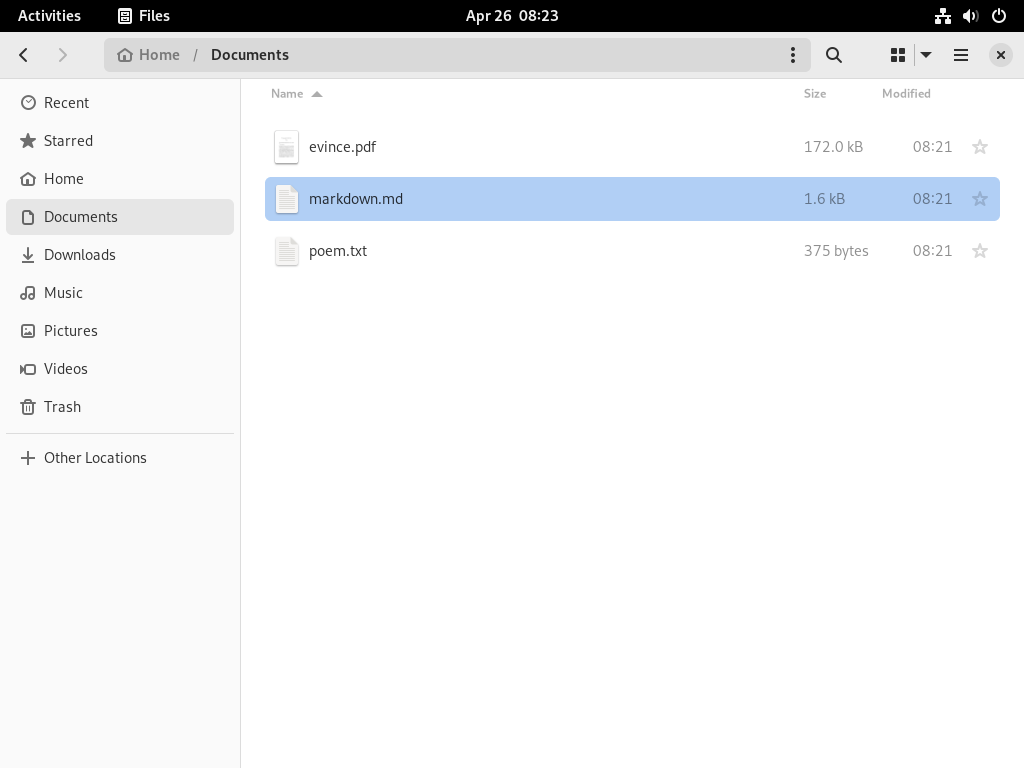The height and width of the screenshot is (768, 1024).
Task: Open the search magnifier
Action: 833,55
